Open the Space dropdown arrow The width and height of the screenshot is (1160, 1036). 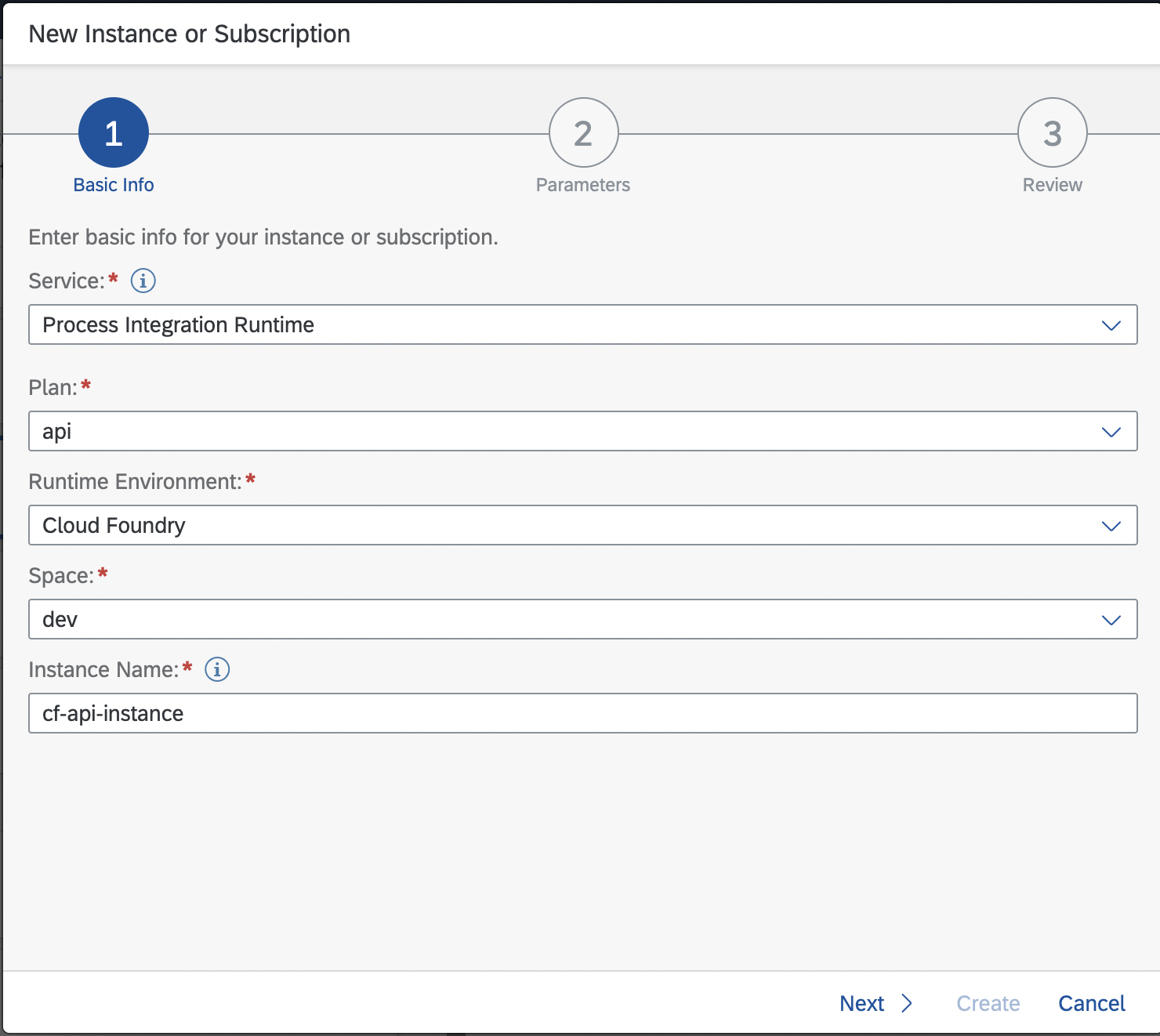[x=1111, y=620]
